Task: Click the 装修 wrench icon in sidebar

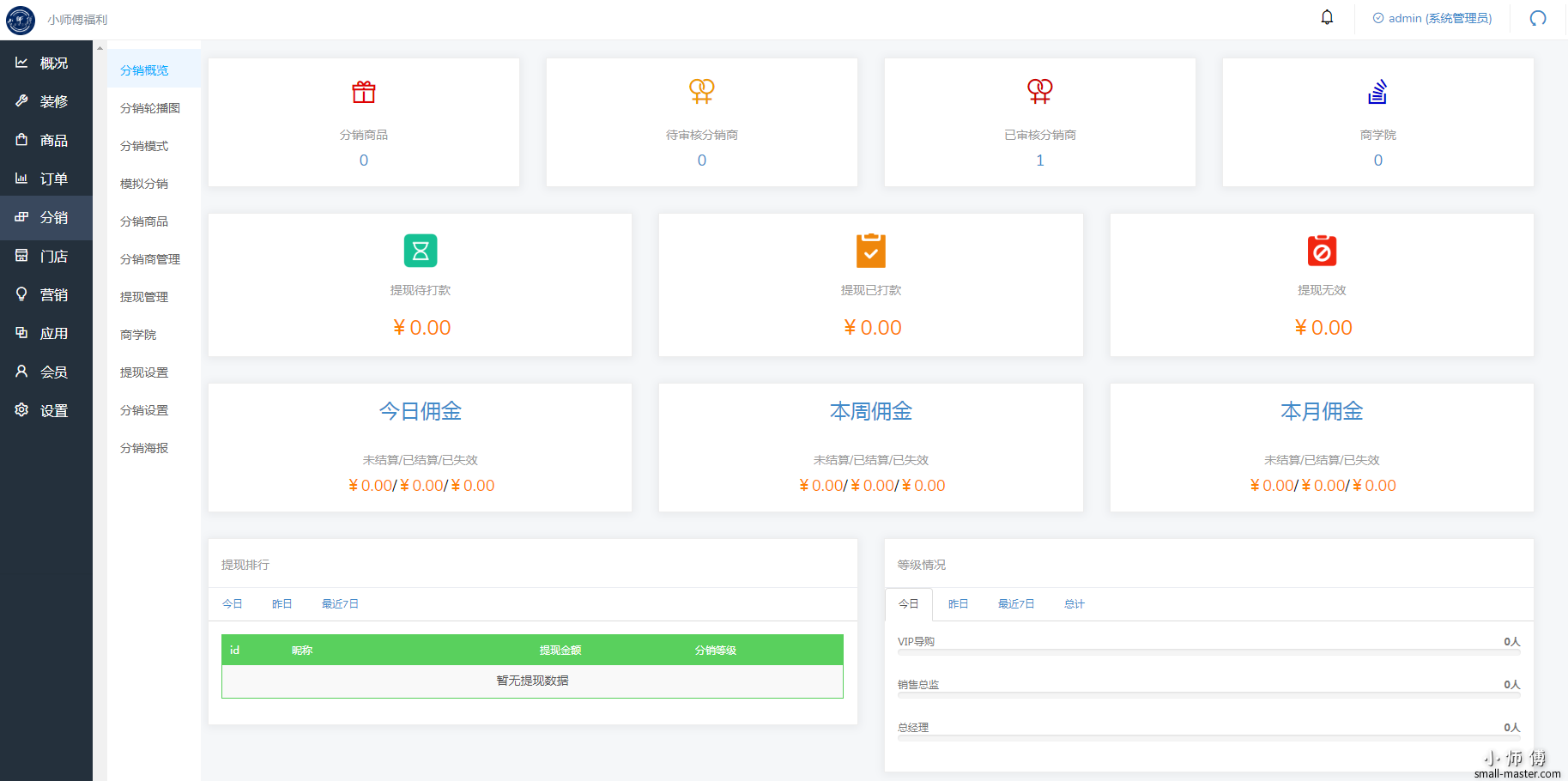Action: [21, 100]
